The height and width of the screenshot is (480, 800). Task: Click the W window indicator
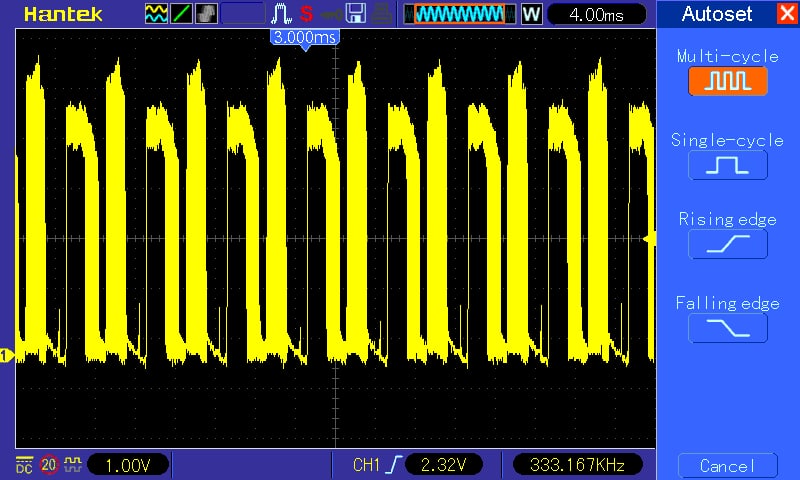[531, 14]
